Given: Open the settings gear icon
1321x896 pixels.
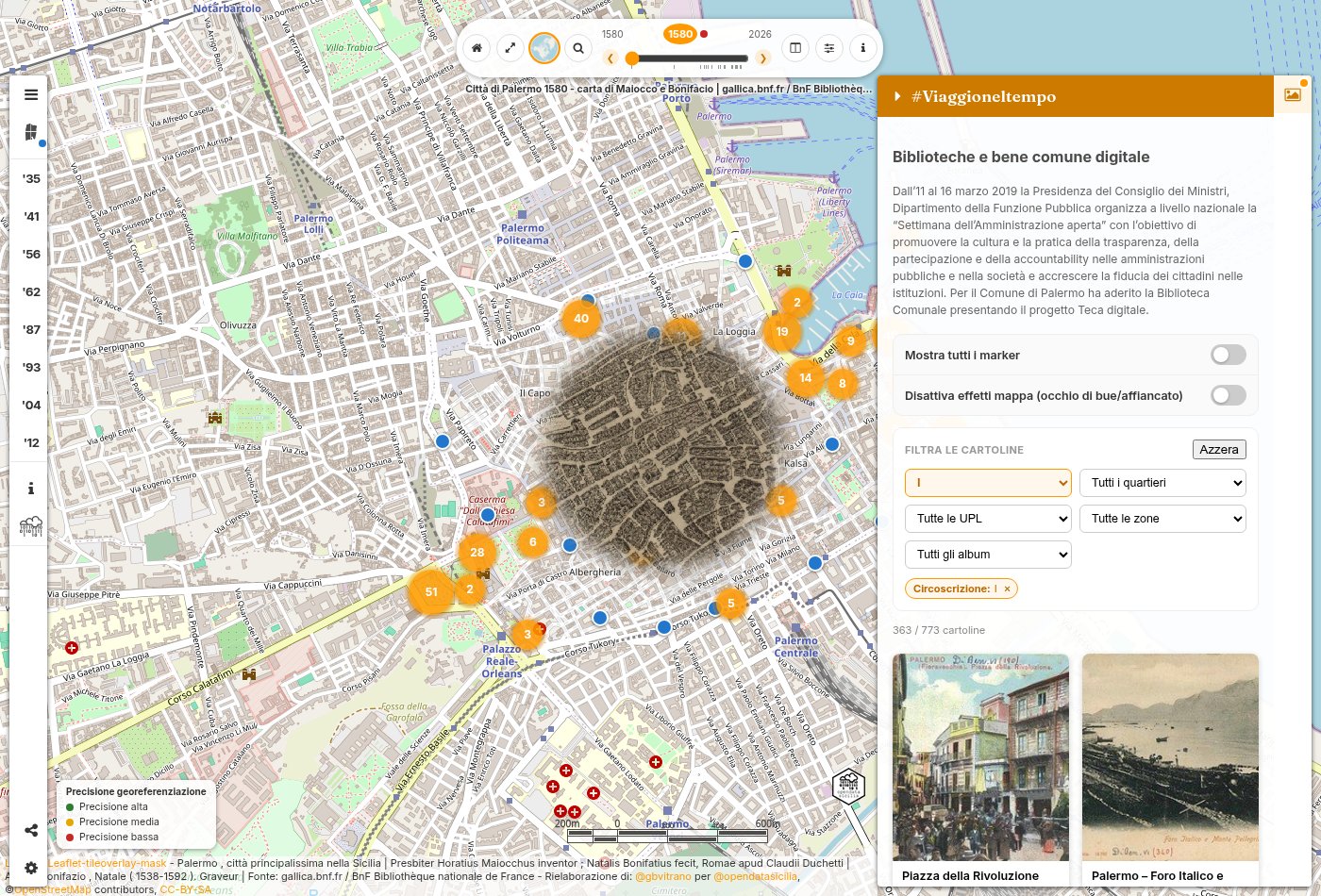Looking at the screenshot, I should pyautogui.click(x=31, y=868).
